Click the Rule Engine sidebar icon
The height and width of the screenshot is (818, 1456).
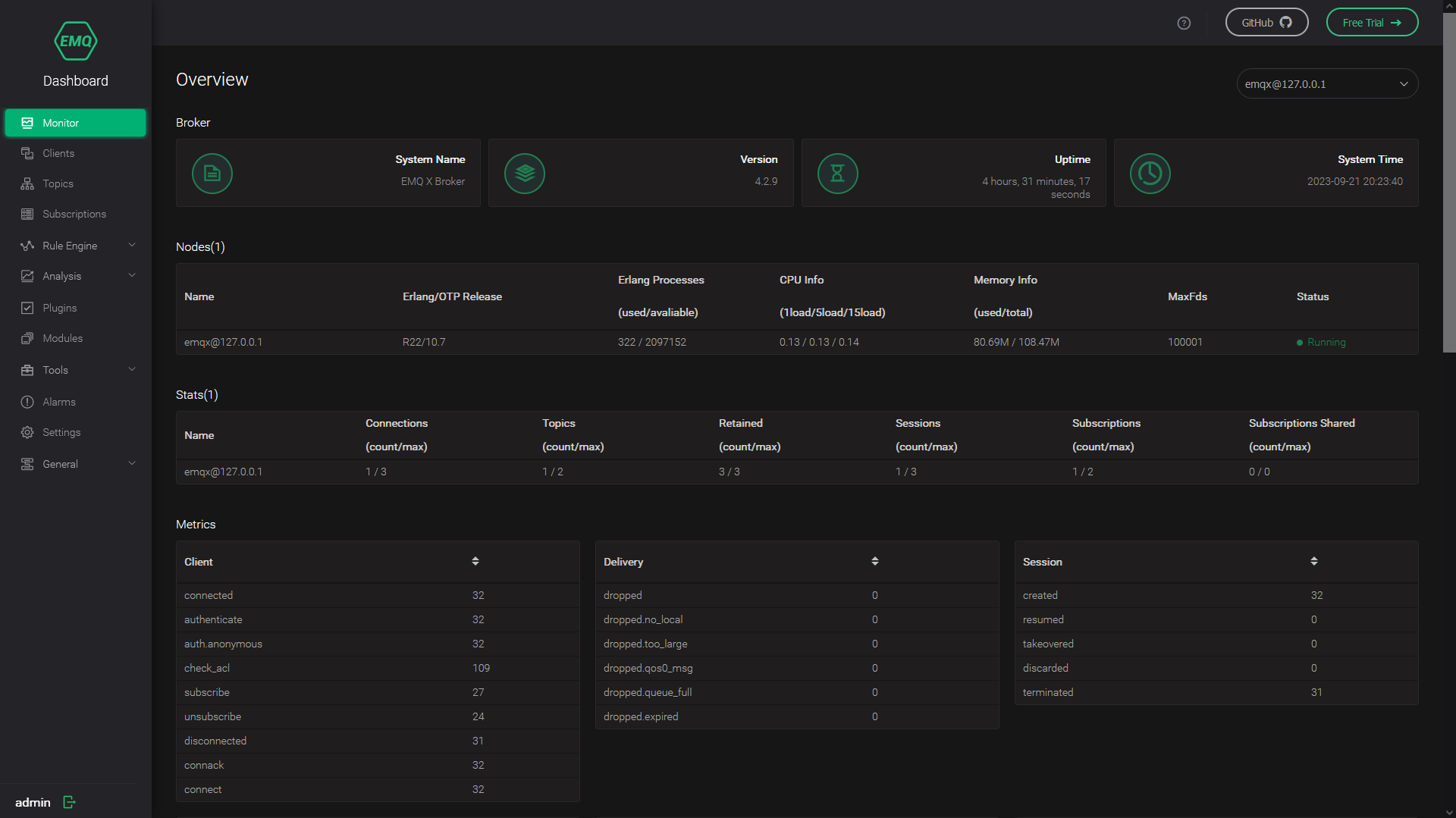(x=27, y=246)
